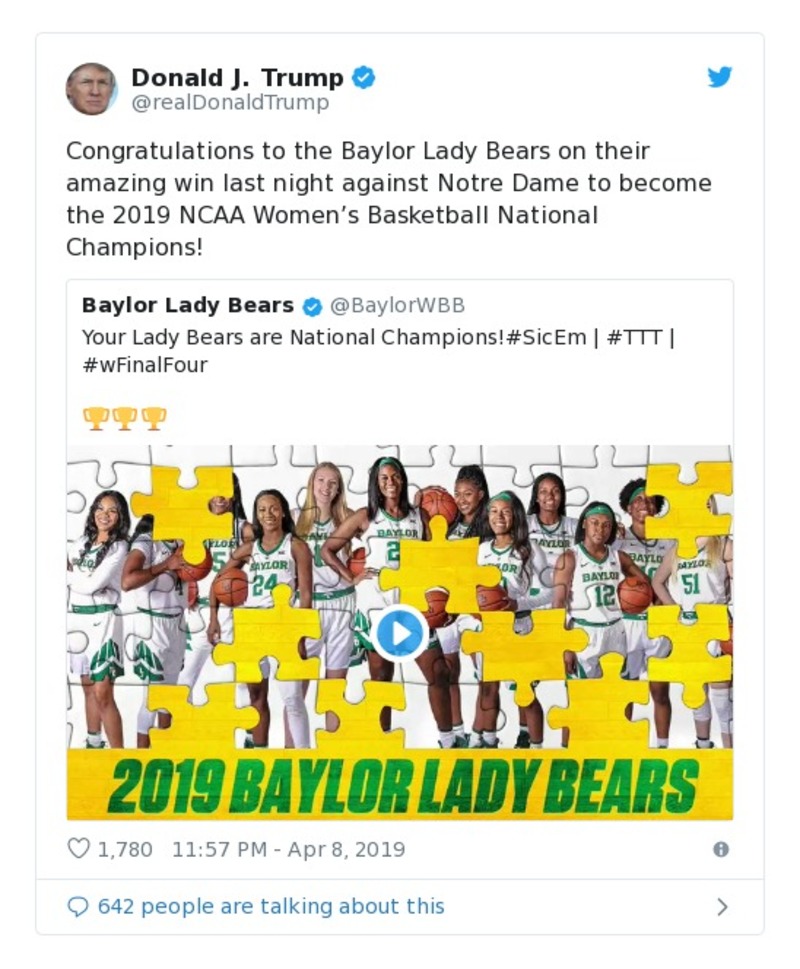Image resolution: width=800 pixels, height=969 pixels.
Task: Click the #wFinalFour hashtag
Action: click(x=145, y=365)
